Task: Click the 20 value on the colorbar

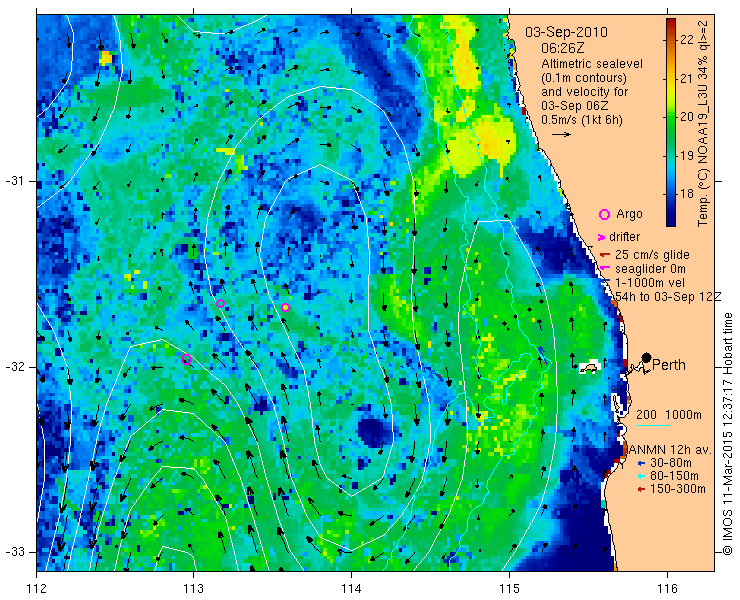Action: click(x=687, y=117)
